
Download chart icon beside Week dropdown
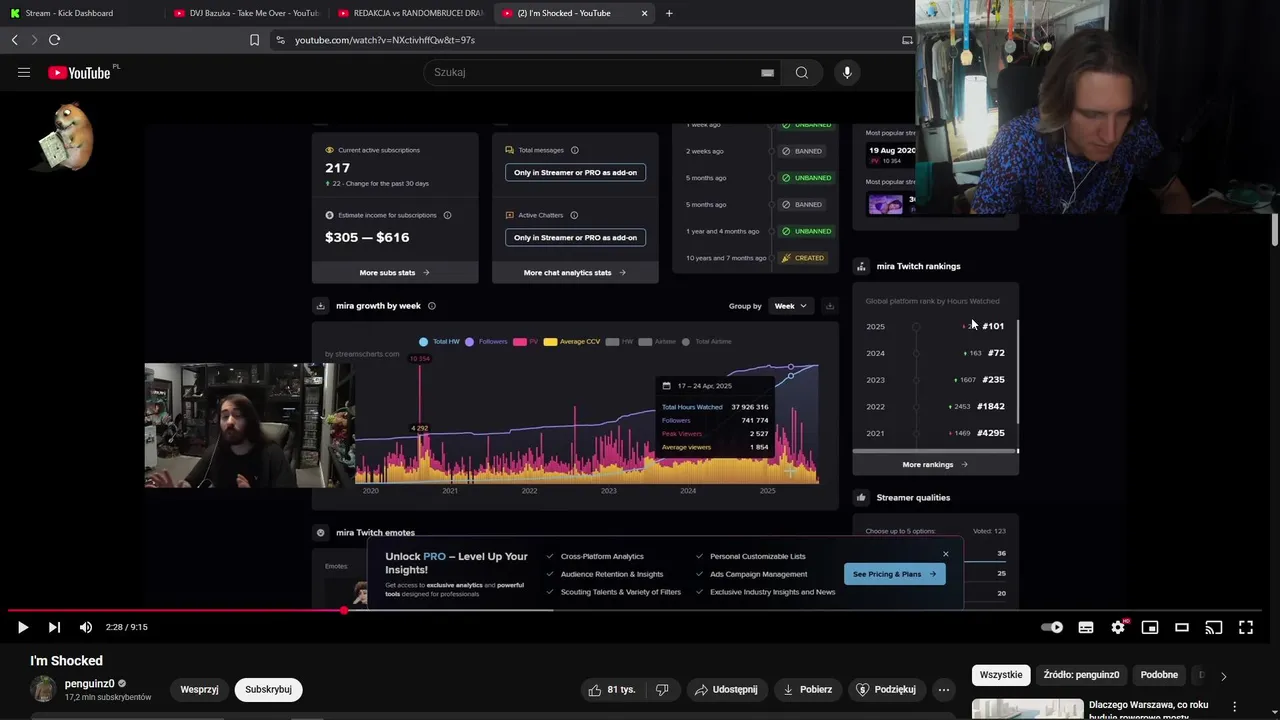click(x=829, y=306)
